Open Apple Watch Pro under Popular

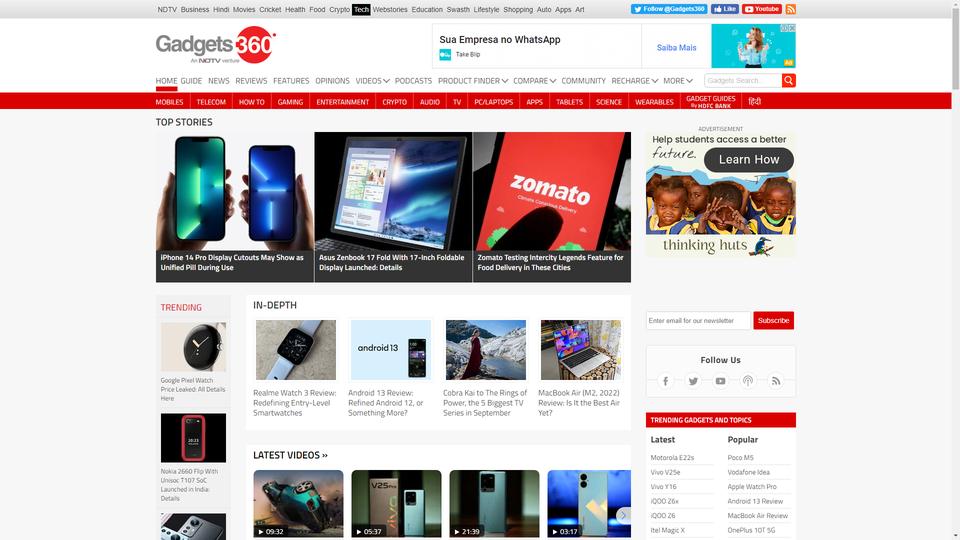pyautogui.click(x=752, y=487)
